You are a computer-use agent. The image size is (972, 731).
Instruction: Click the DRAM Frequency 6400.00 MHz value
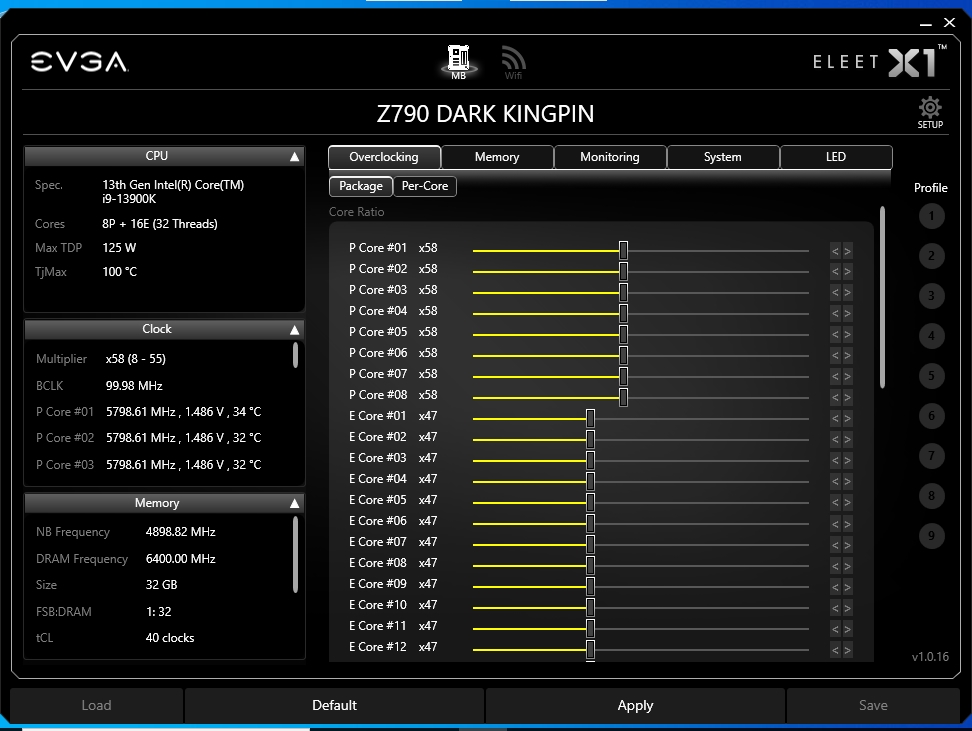(x=180, y=559)
